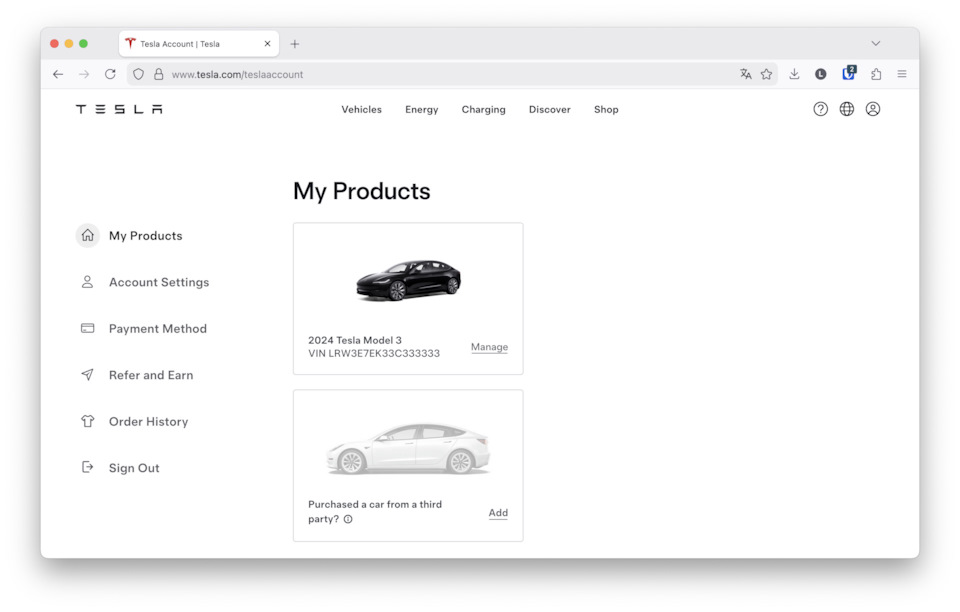The image size is (960, 612).
Task: Open the help question mark icon
Action: coord(820,109)
